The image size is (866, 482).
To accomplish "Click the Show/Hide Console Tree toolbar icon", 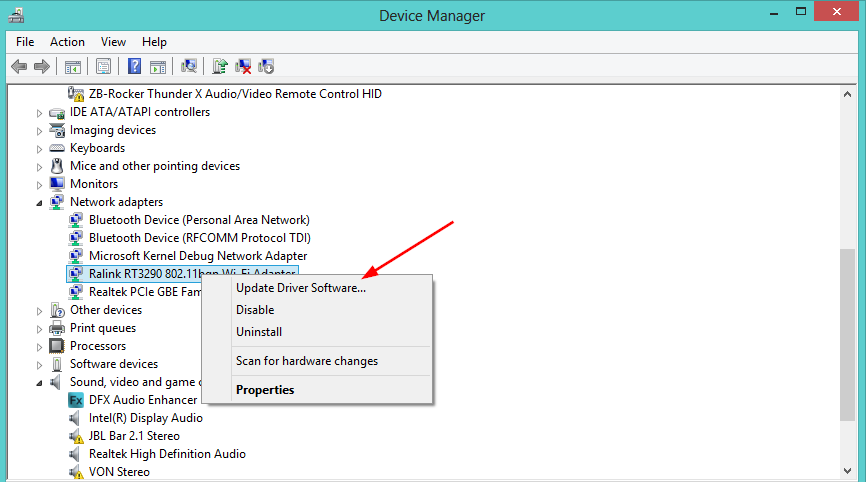I will click(72, 67).
